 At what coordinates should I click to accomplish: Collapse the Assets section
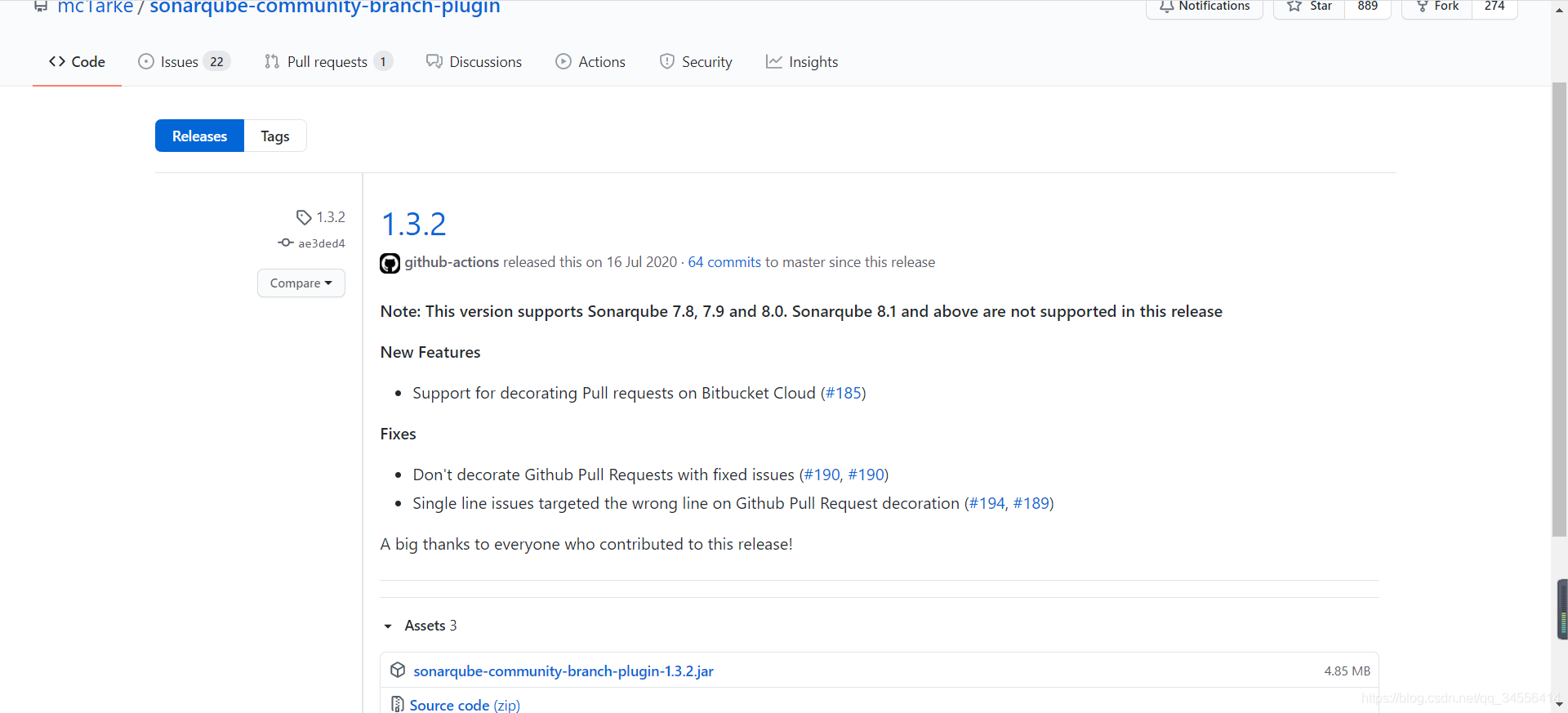point(421,626)
